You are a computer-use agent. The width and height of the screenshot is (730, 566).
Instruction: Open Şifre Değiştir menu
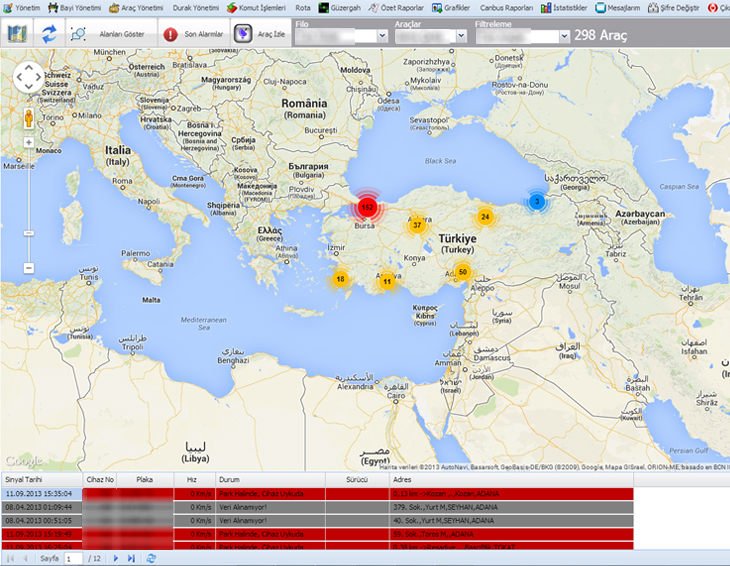click(x=674, y=7)
